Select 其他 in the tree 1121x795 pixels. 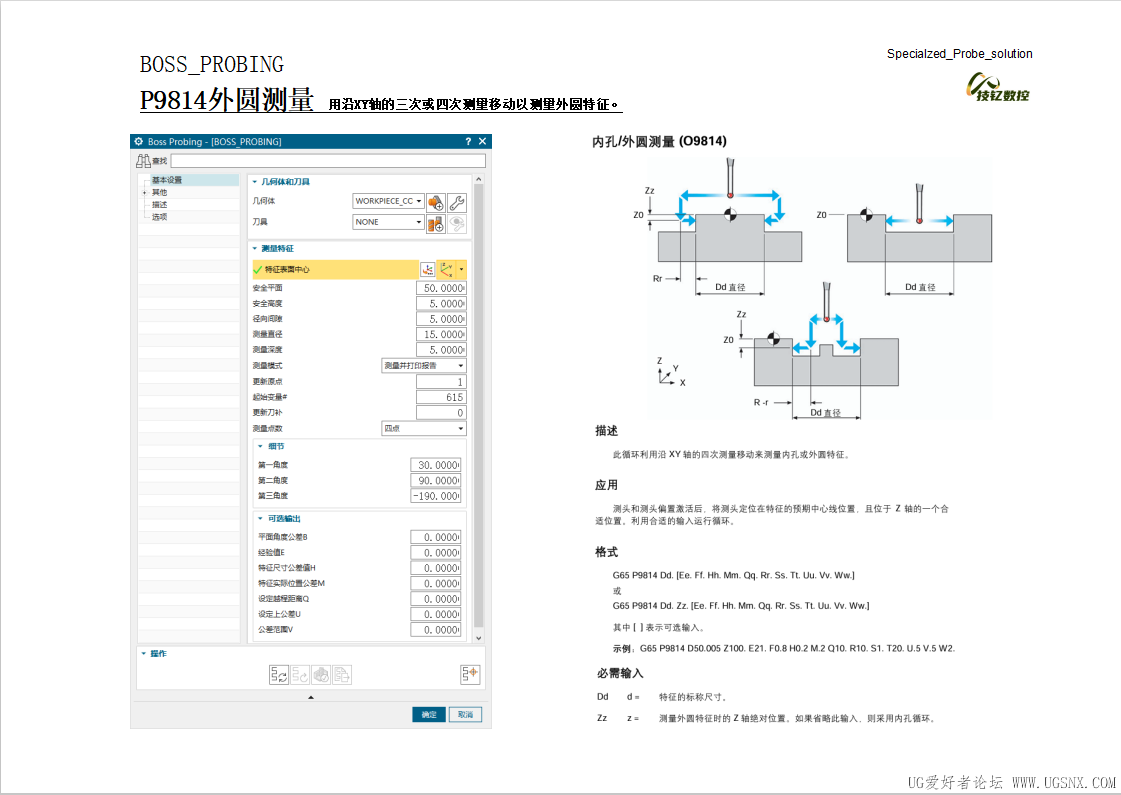tap(159, 192)
